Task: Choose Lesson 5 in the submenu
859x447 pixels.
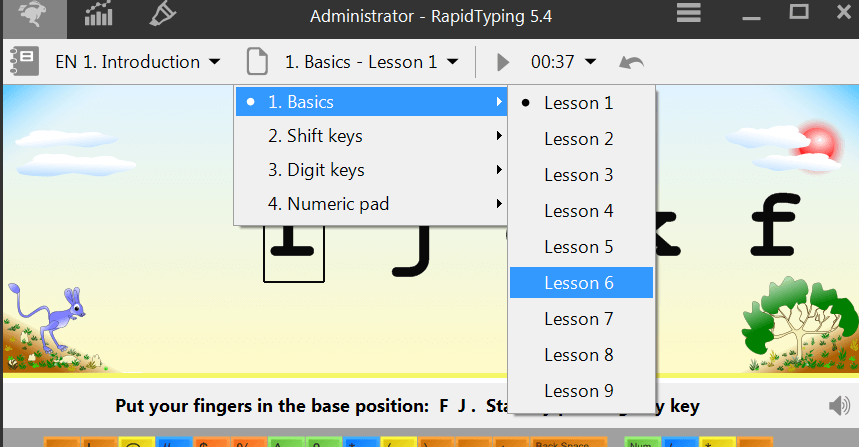Action: tap(581, 247)
